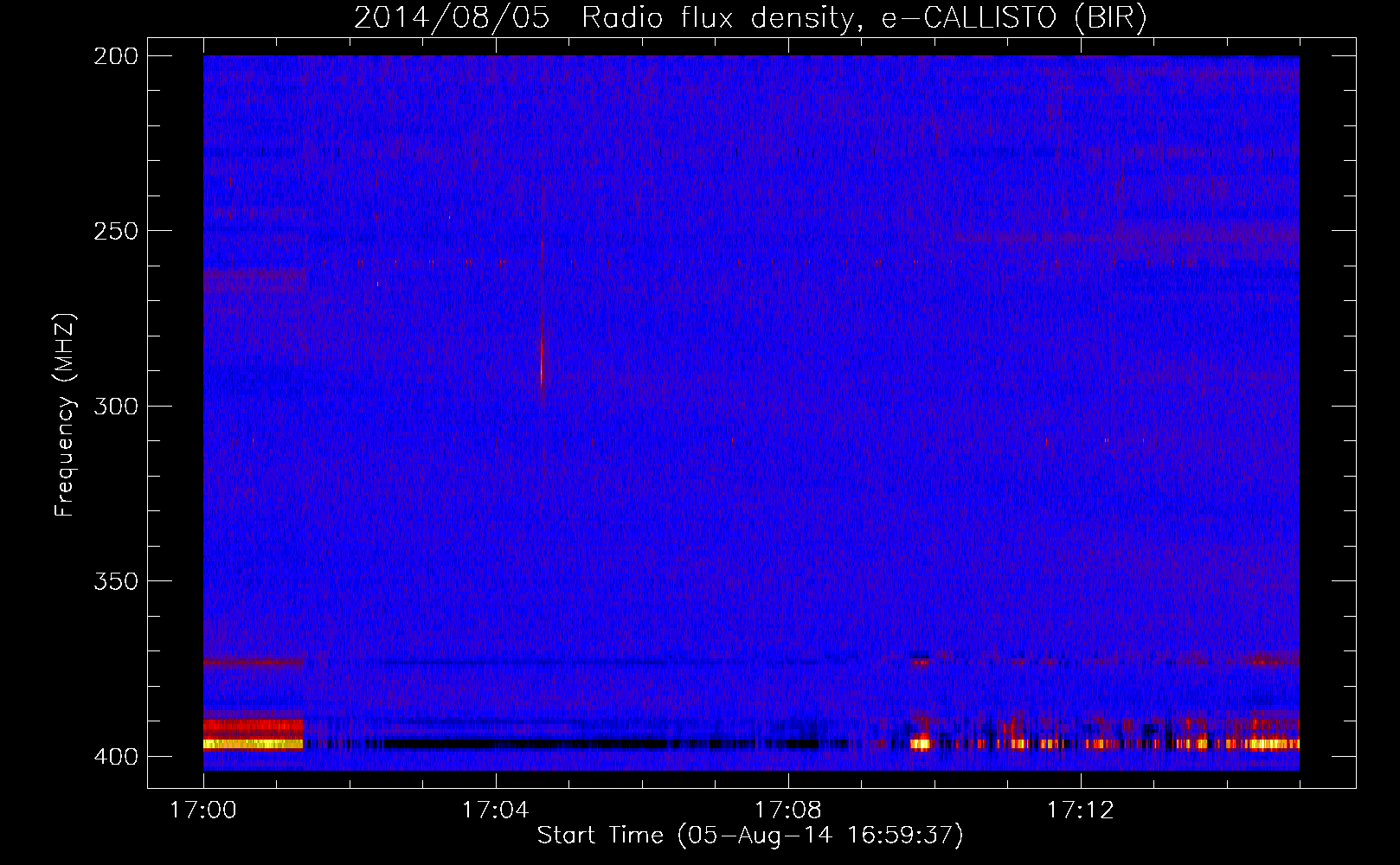
Task: Click the 250 frequency tick label
Action: (116, 231)
